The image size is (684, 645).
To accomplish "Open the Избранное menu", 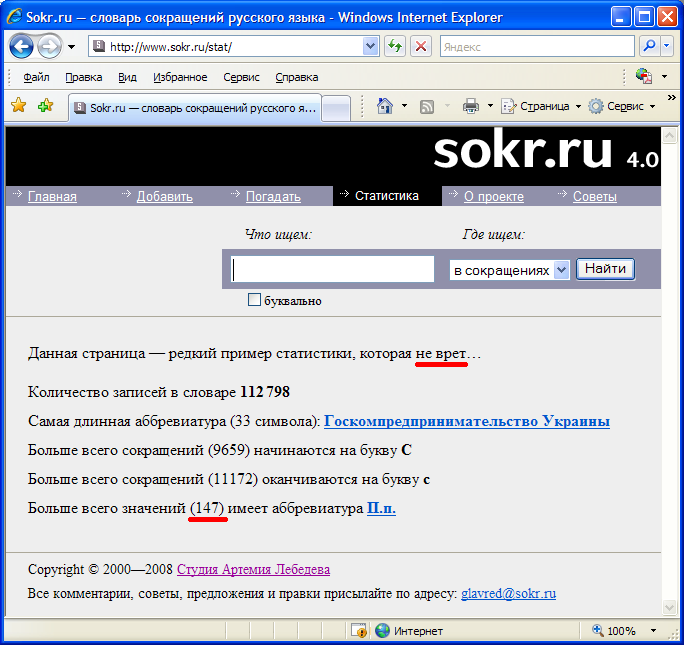I will click(180, 77).
